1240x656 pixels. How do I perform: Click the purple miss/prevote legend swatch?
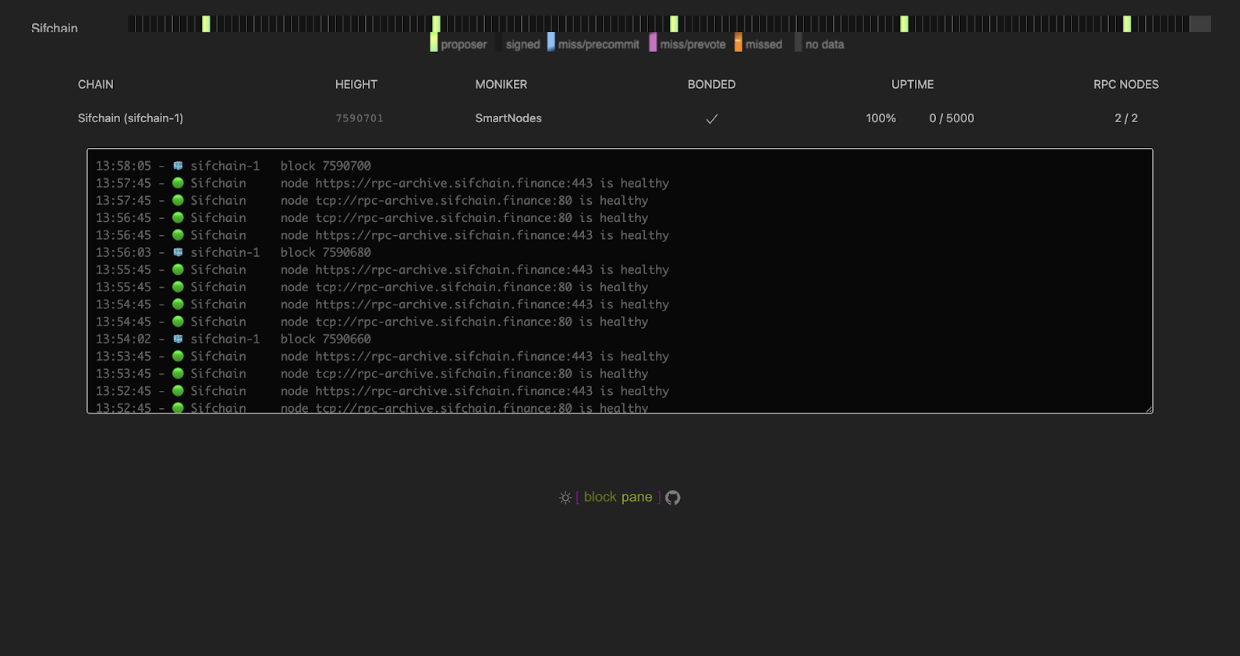pos(653,44)
